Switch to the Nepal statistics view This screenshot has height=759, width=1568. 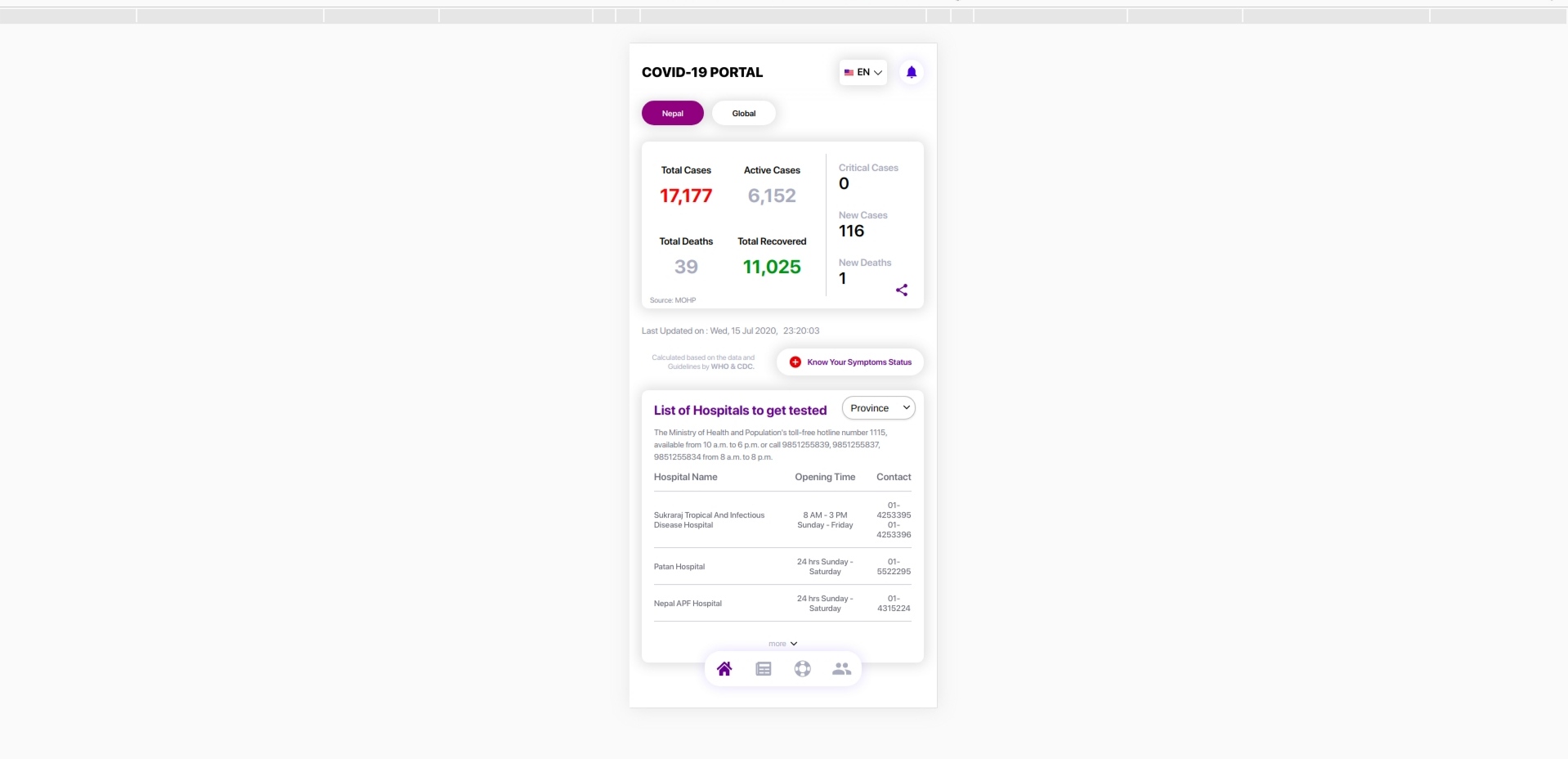[672, 114]
